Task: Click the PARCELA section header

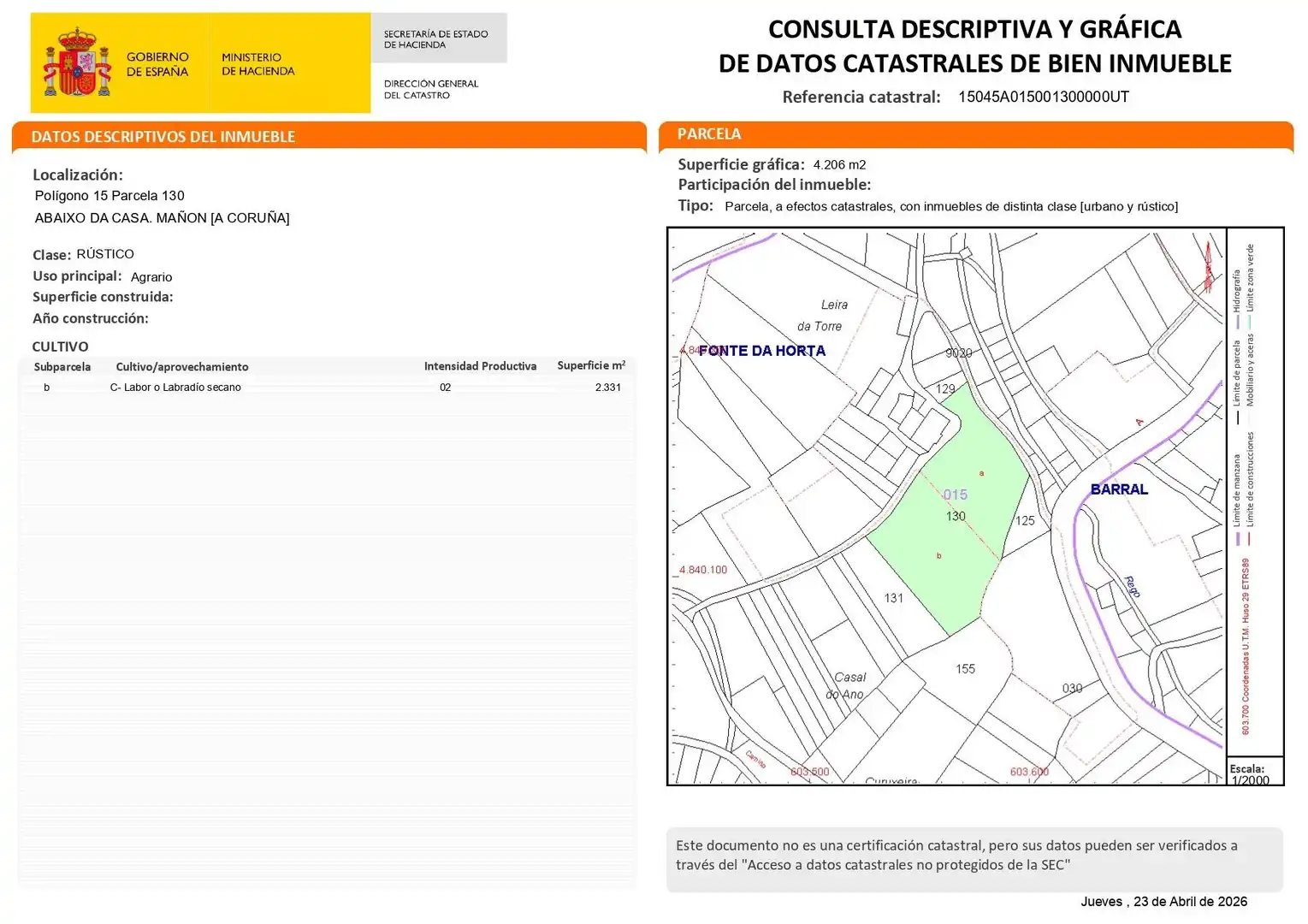Action: click(708, 134)
